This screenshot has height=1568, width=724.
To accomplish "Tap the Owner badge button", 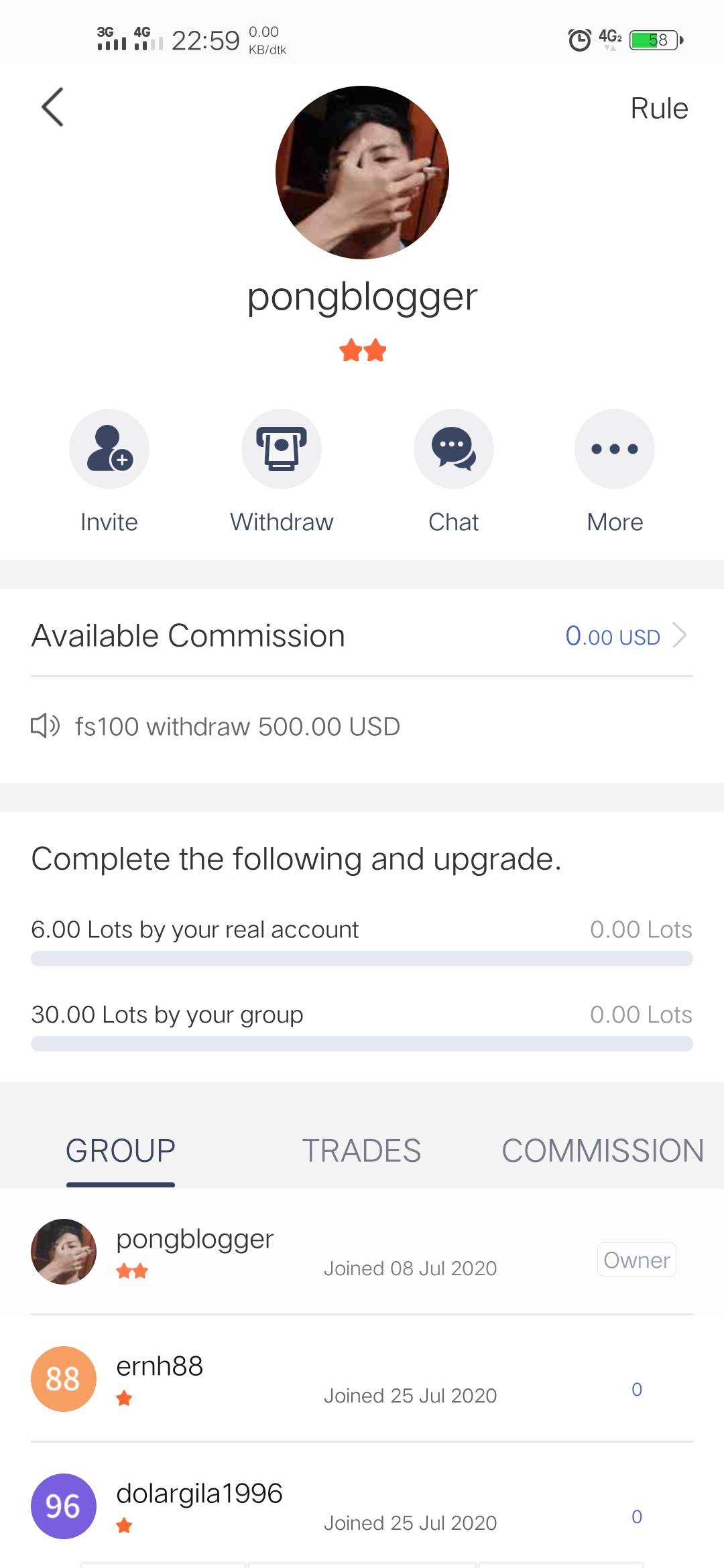I will (x=636, y=1260).
